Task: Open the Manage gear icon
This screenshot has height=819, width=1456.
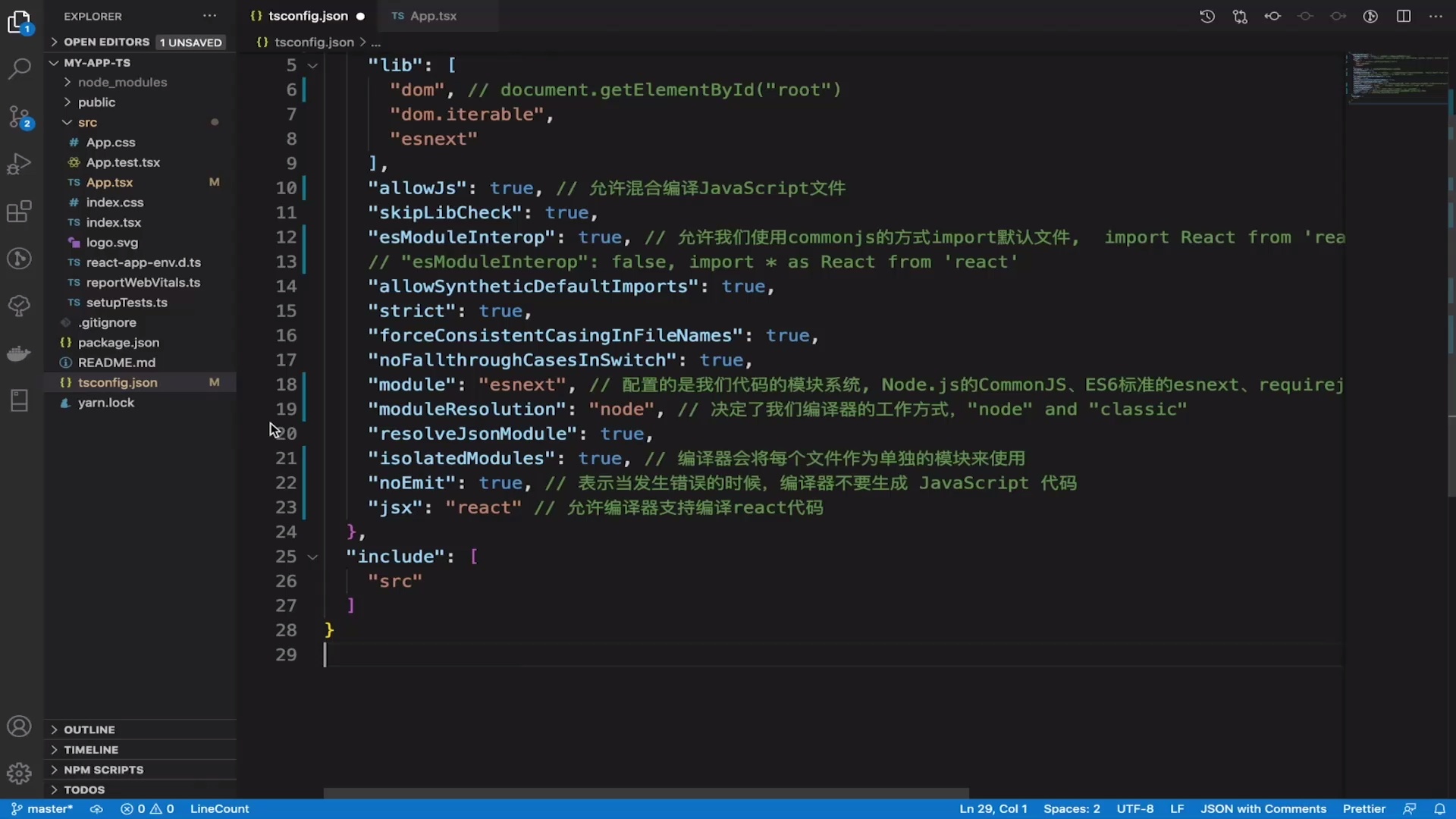Action: coord(19,773)
